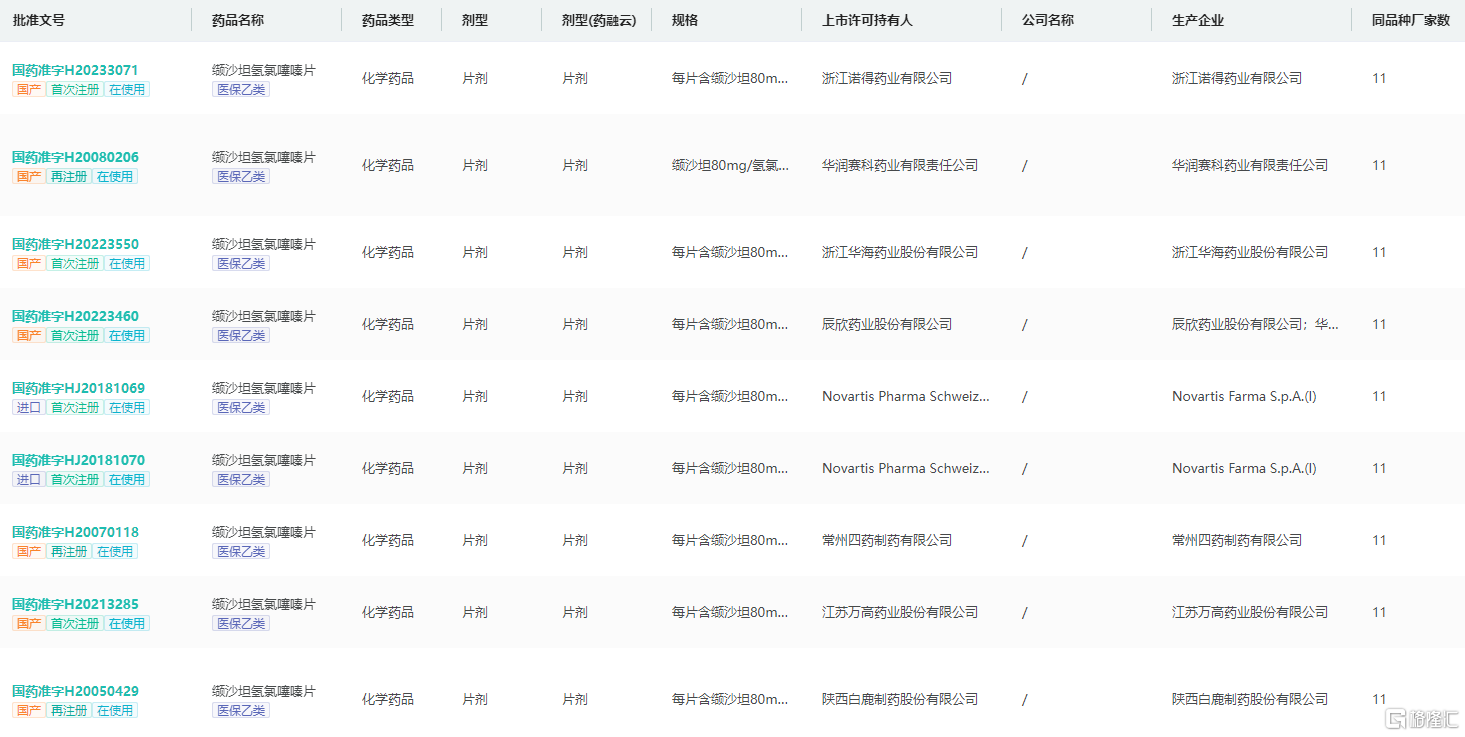Click the 公司名称 column header
The width and height of the screenshot is (1465, 737).
1048,20
